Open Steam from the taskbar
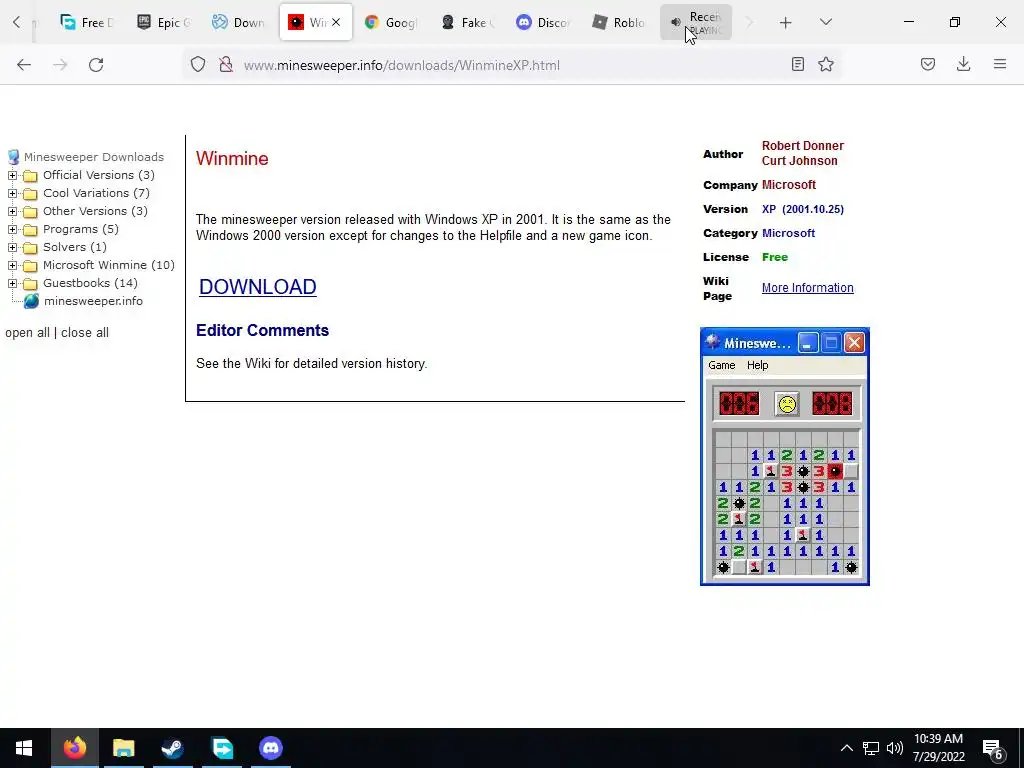Image resolution: width=1024 pixels, height=768 pixels. point(172,748)
